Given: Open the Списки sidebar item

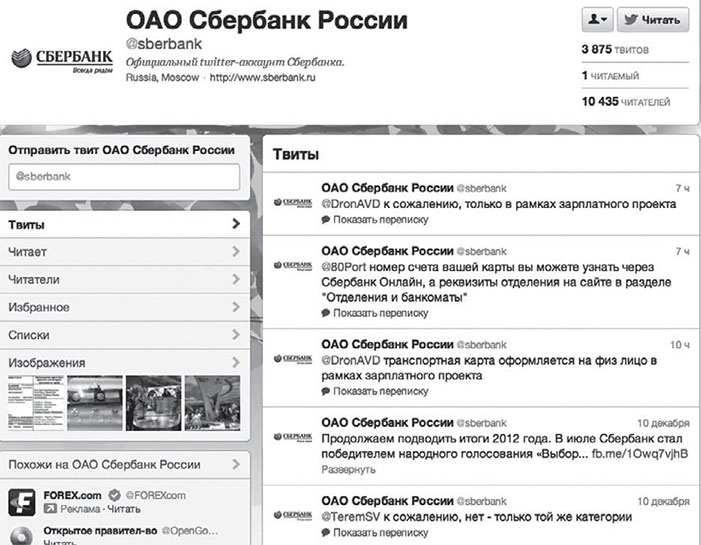Looking at the screenshot, I should coord(125,335).
